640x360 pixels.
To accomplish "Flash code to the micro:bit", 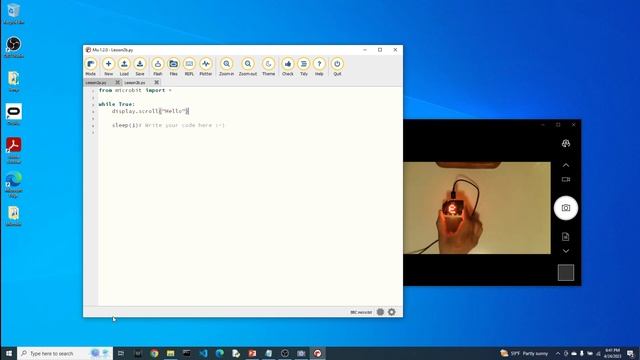I will (158, 67).
